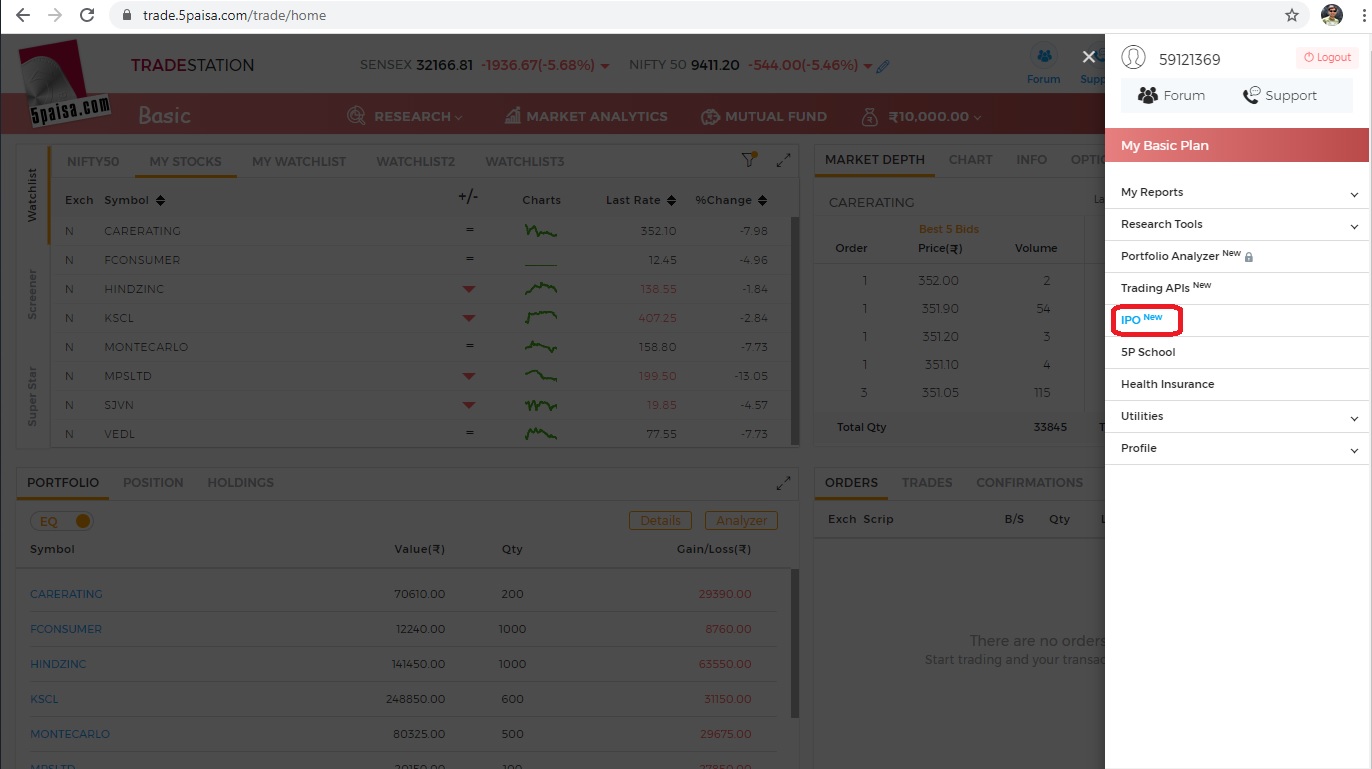This screenshot has height=769, width=1372.
Task: Click the MONTECARLO portfolio link
Action: coord(70,734)
